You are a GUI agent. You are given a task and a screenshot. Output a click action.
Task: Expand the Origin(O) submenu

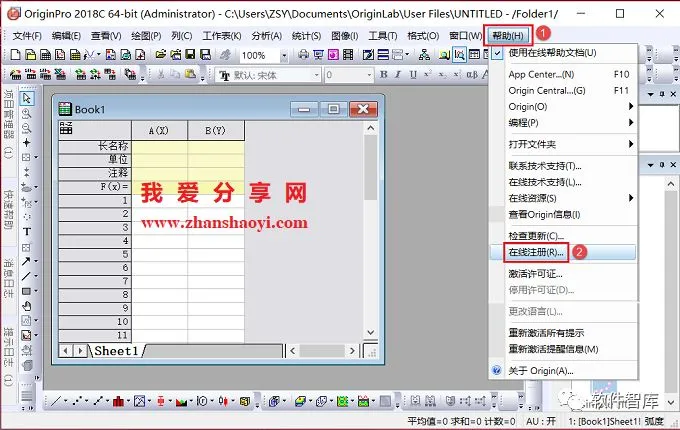coord(563,107)
